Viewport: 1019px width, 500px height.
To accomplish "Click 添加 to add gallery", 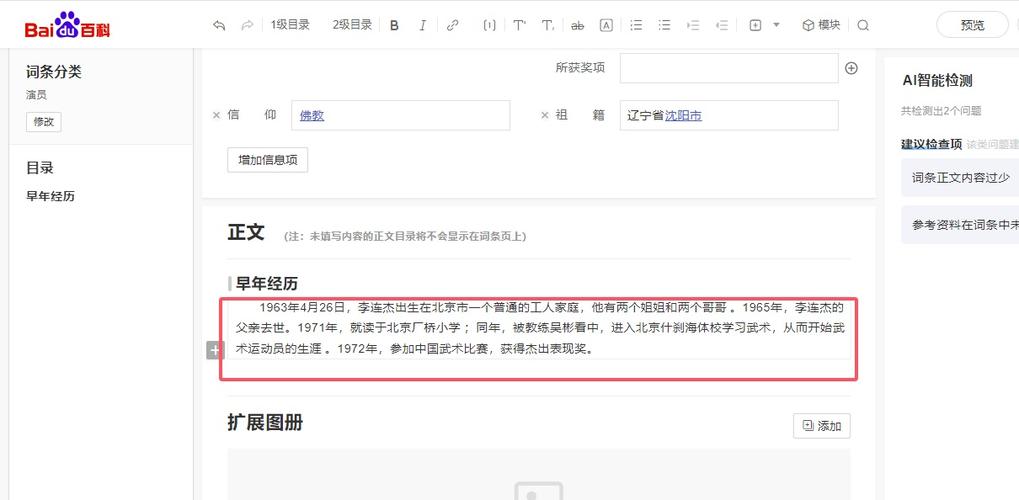I will [x=822, y=426].
